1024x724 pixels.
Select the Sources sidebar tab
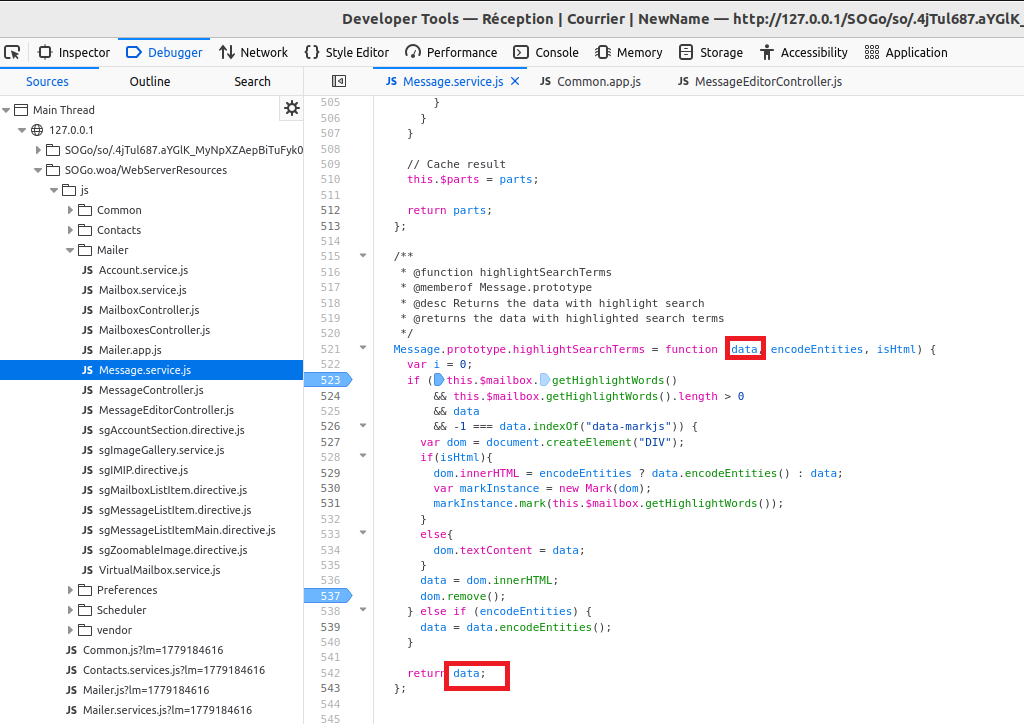pos(47,82)
